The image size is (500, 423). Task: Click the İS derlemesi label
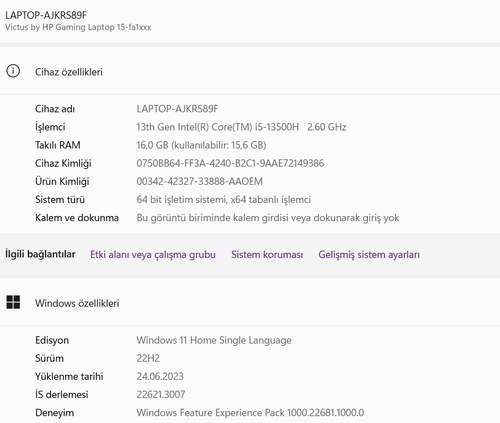click(x=62, y=394)
